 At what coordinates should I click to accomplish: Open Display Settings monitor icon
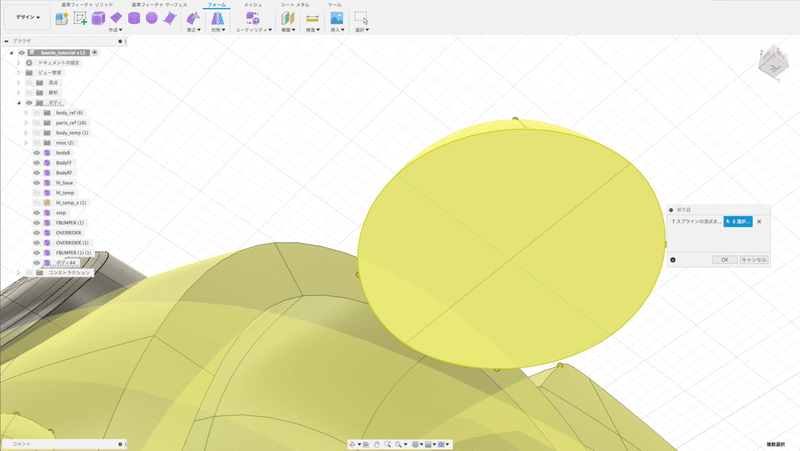415,444
